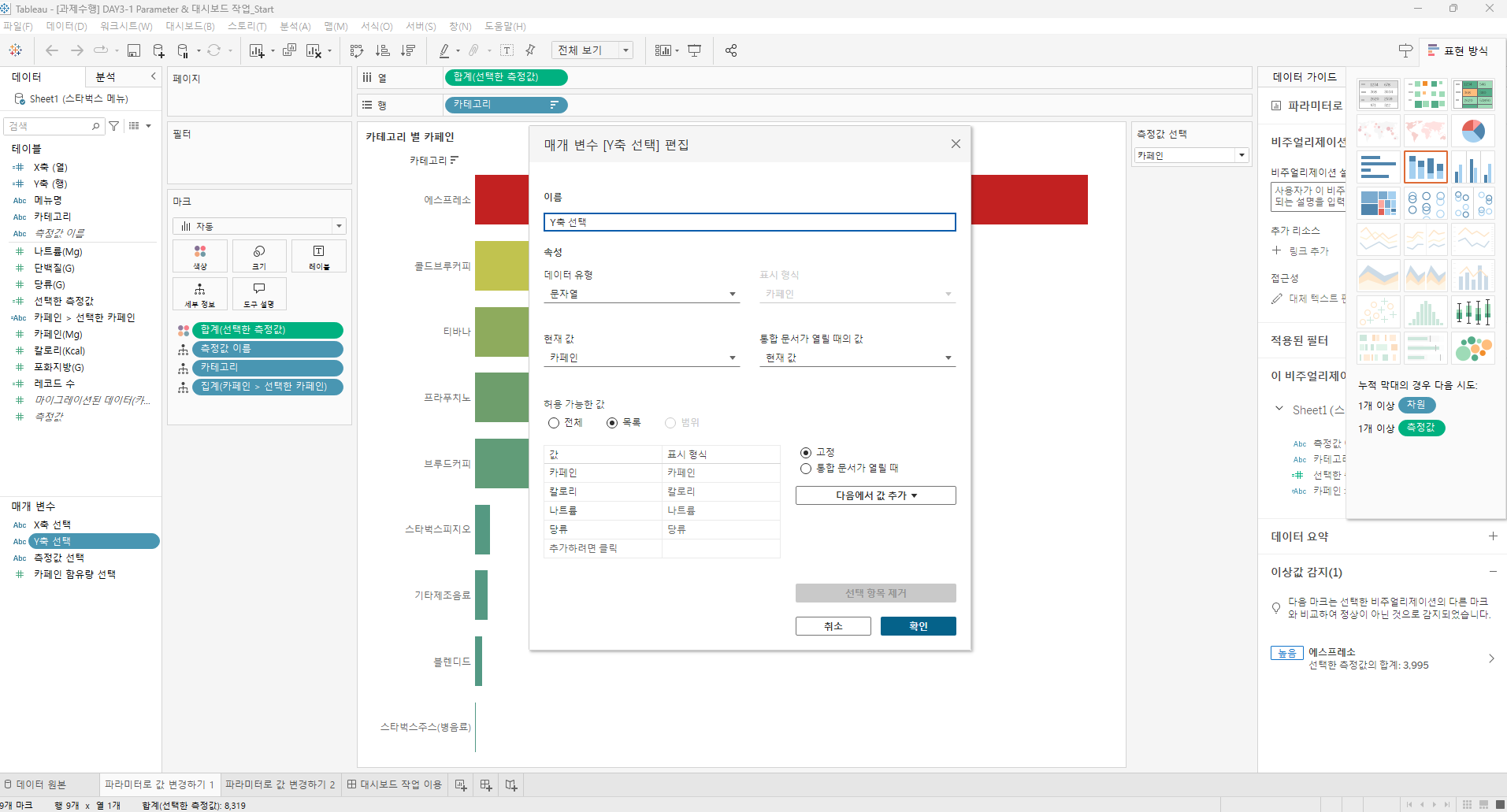Image resolution: width=1507 pixels, height=812 pixels.
Task: Open the '대시보드 작업 이용' tab
Action: [395, 784]
